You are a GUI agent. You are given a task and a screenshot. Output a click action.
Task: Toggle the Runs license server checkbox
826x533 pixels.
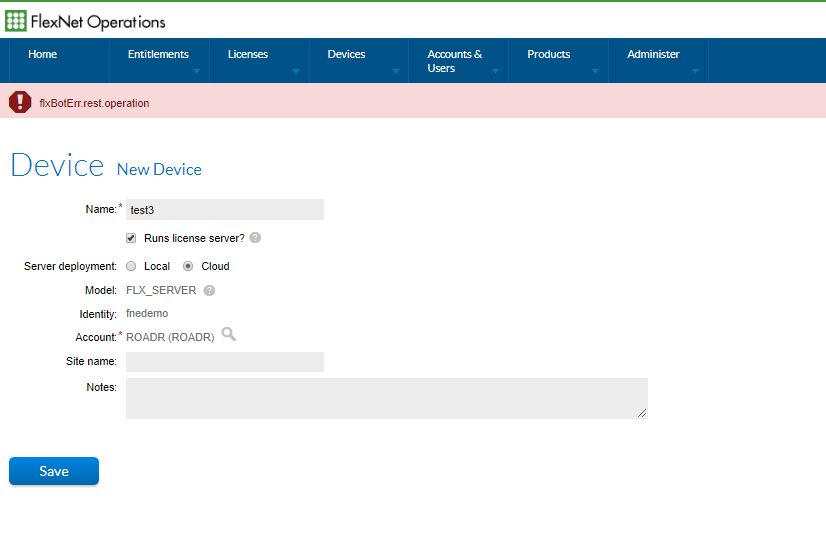(x=131, y=238)
